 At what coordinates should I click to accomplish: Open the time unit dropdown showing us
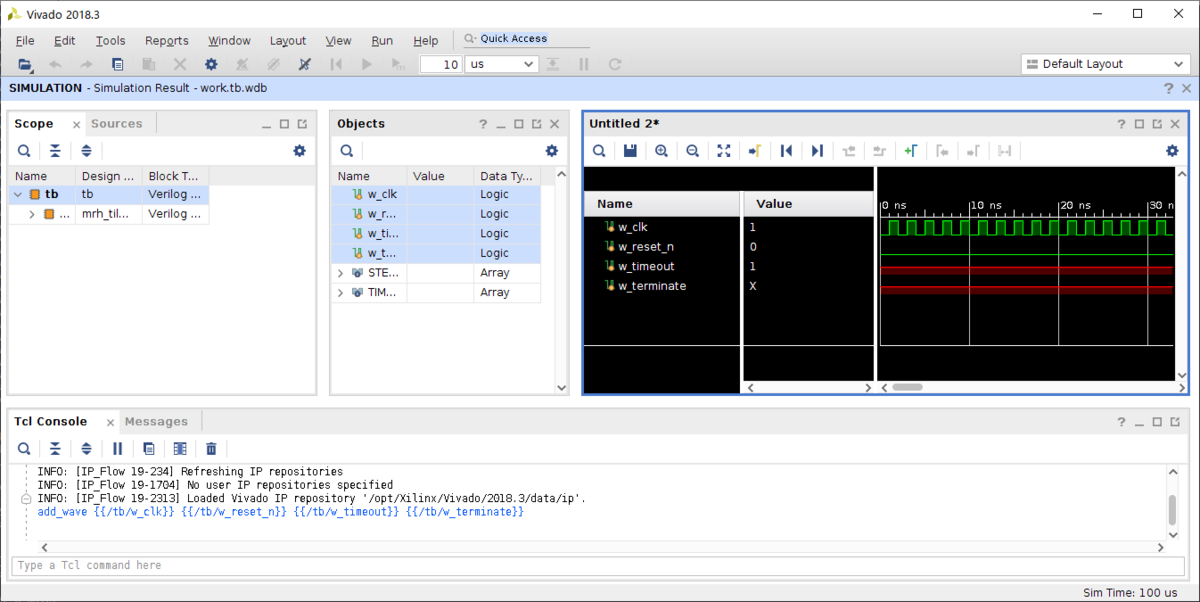click(x=502, y=64)
